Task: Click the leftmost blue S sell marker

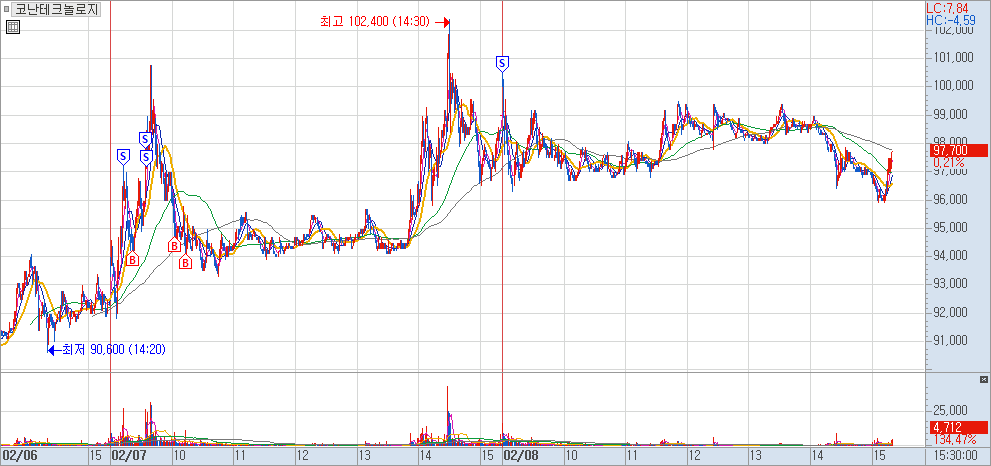Action: click(x=123, y=156)
